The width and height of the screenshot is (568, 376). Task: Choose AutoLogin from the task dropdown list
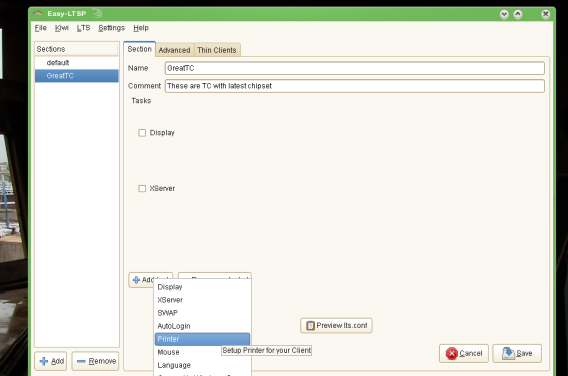pos(202,326)
